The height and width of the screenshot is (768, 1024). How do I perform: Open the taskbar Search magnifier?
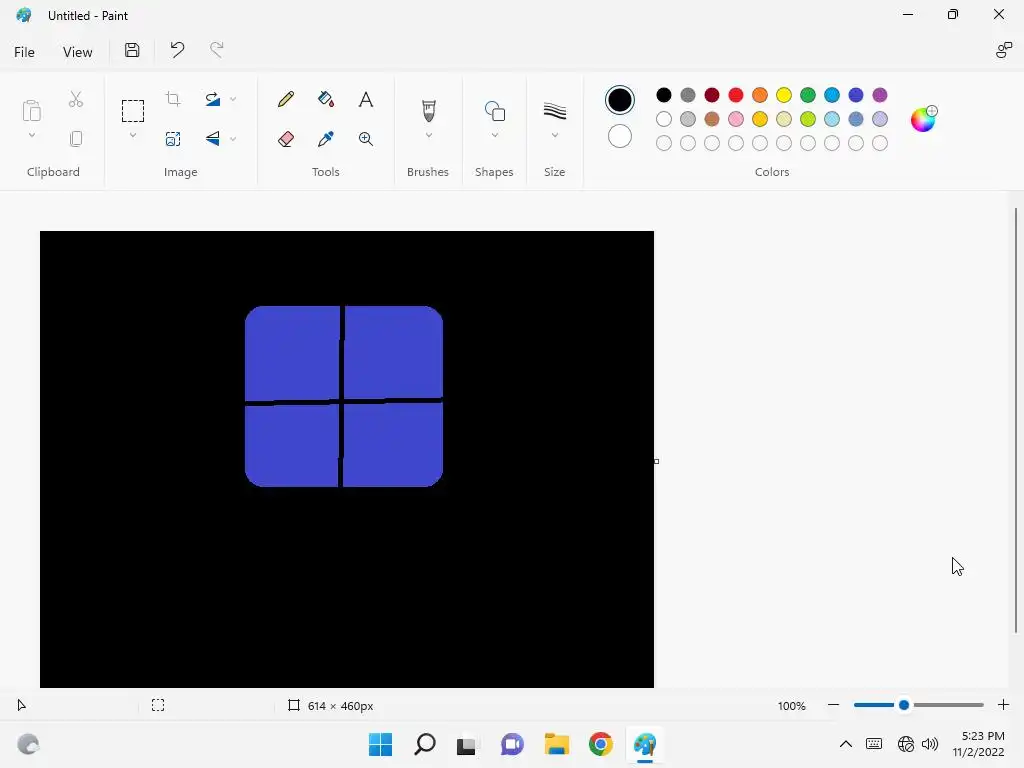click(x=424, y=744)
